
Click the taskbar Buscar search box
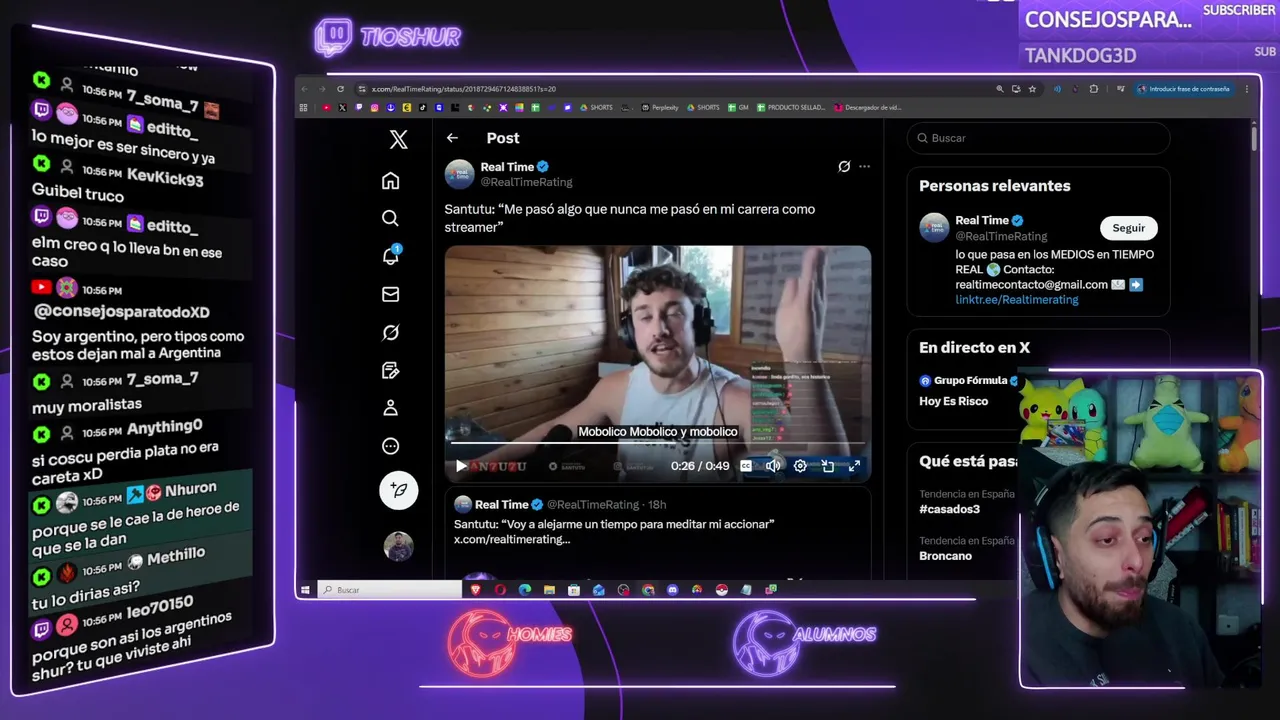coord(390,590)
